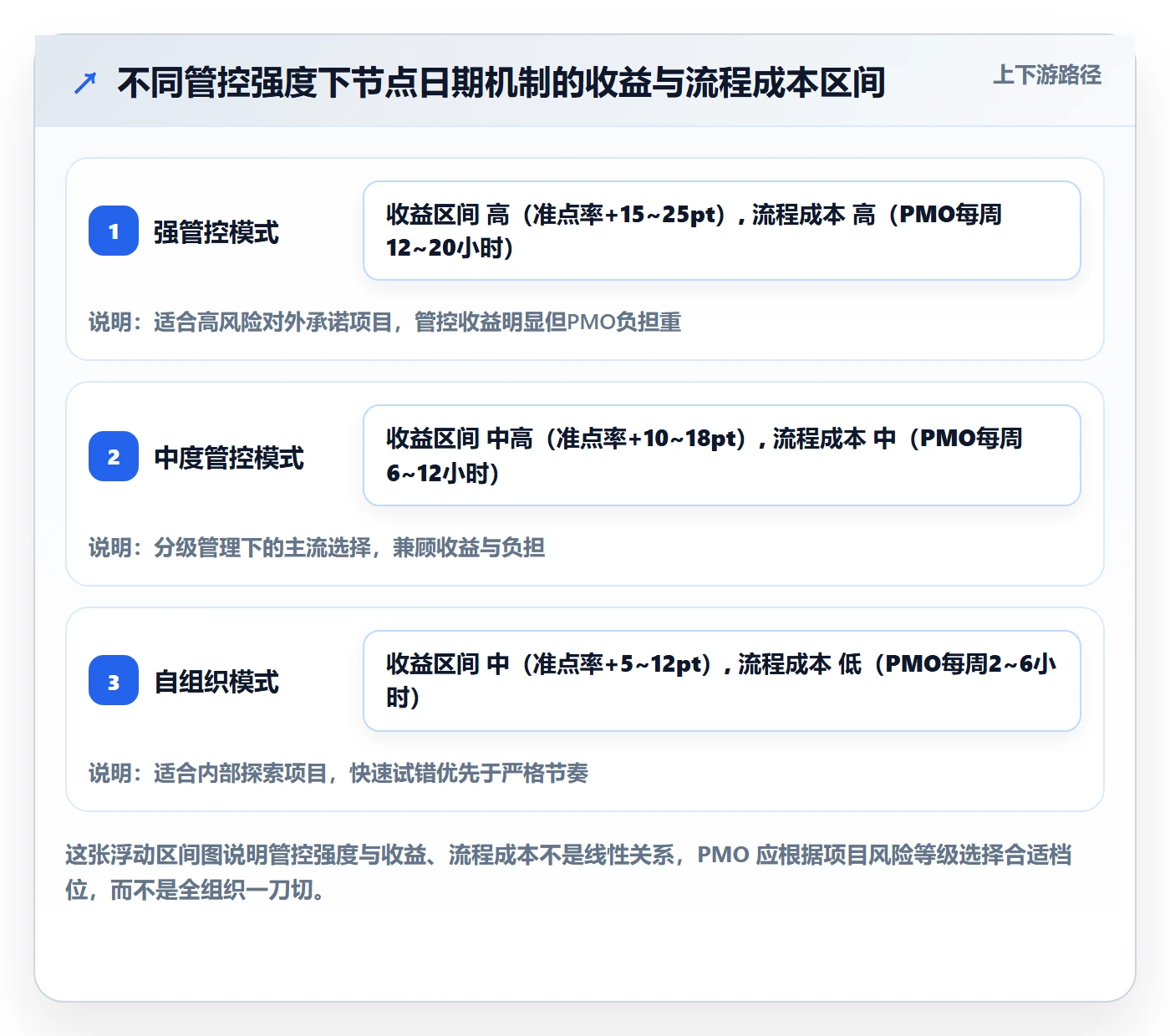Open the 上下游路径 link

[1046, 75]
